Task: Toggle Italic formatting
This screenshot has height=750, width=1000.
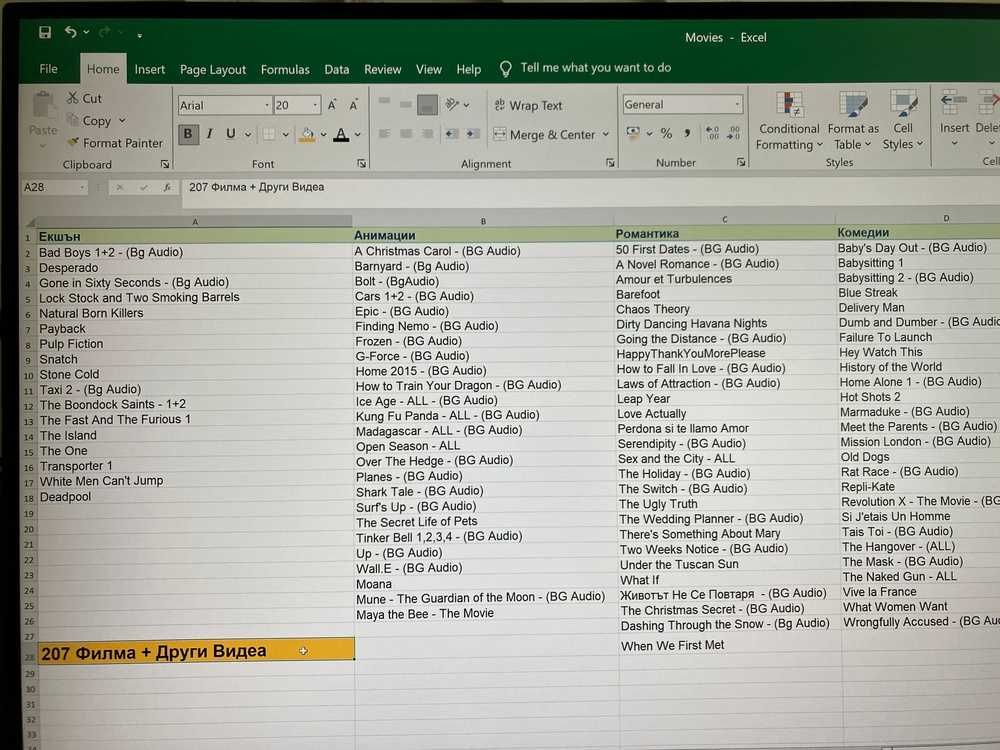Action: 209,134
